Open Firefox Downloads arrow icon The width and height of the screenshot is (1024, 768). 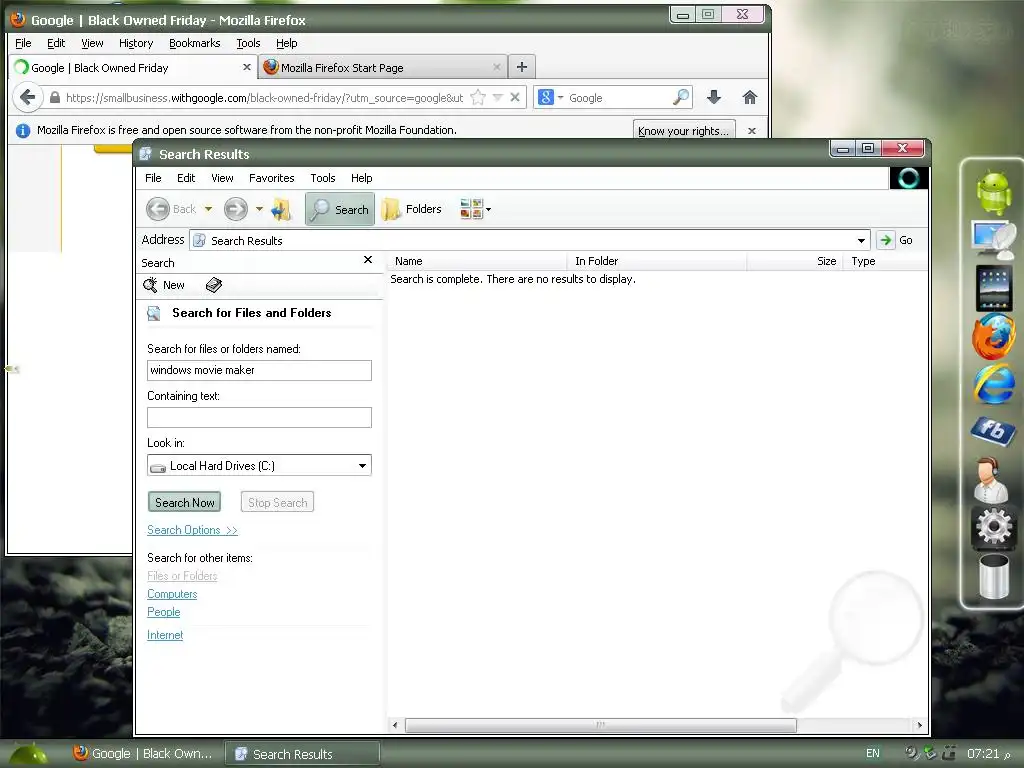(x=714, y=97)
